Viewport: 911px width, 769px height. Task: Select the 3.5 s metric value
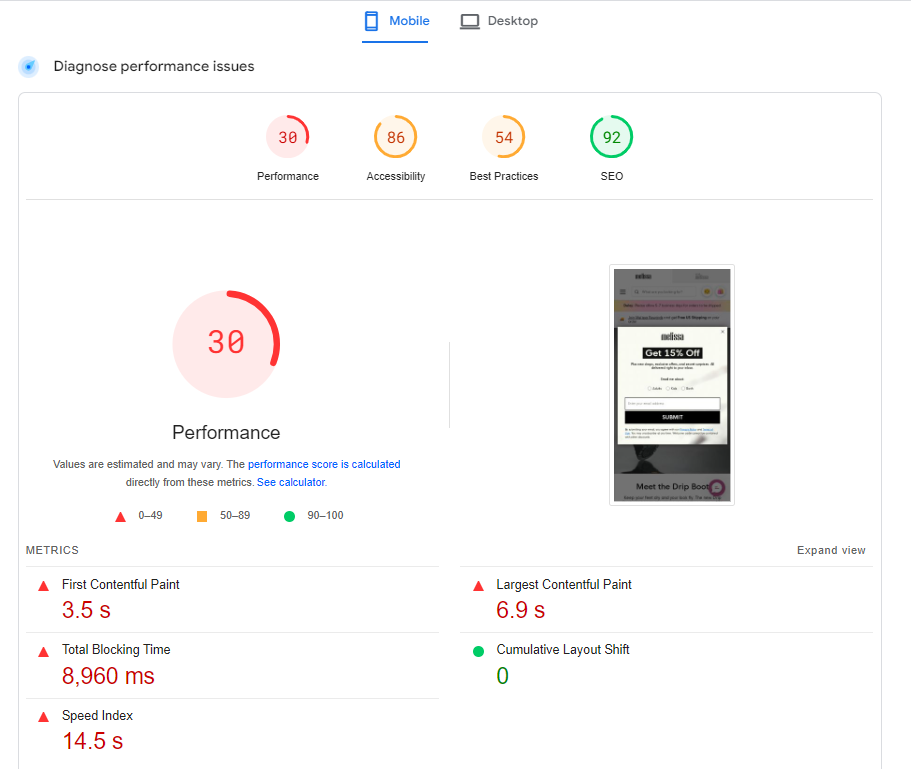(x=86, y=610)
